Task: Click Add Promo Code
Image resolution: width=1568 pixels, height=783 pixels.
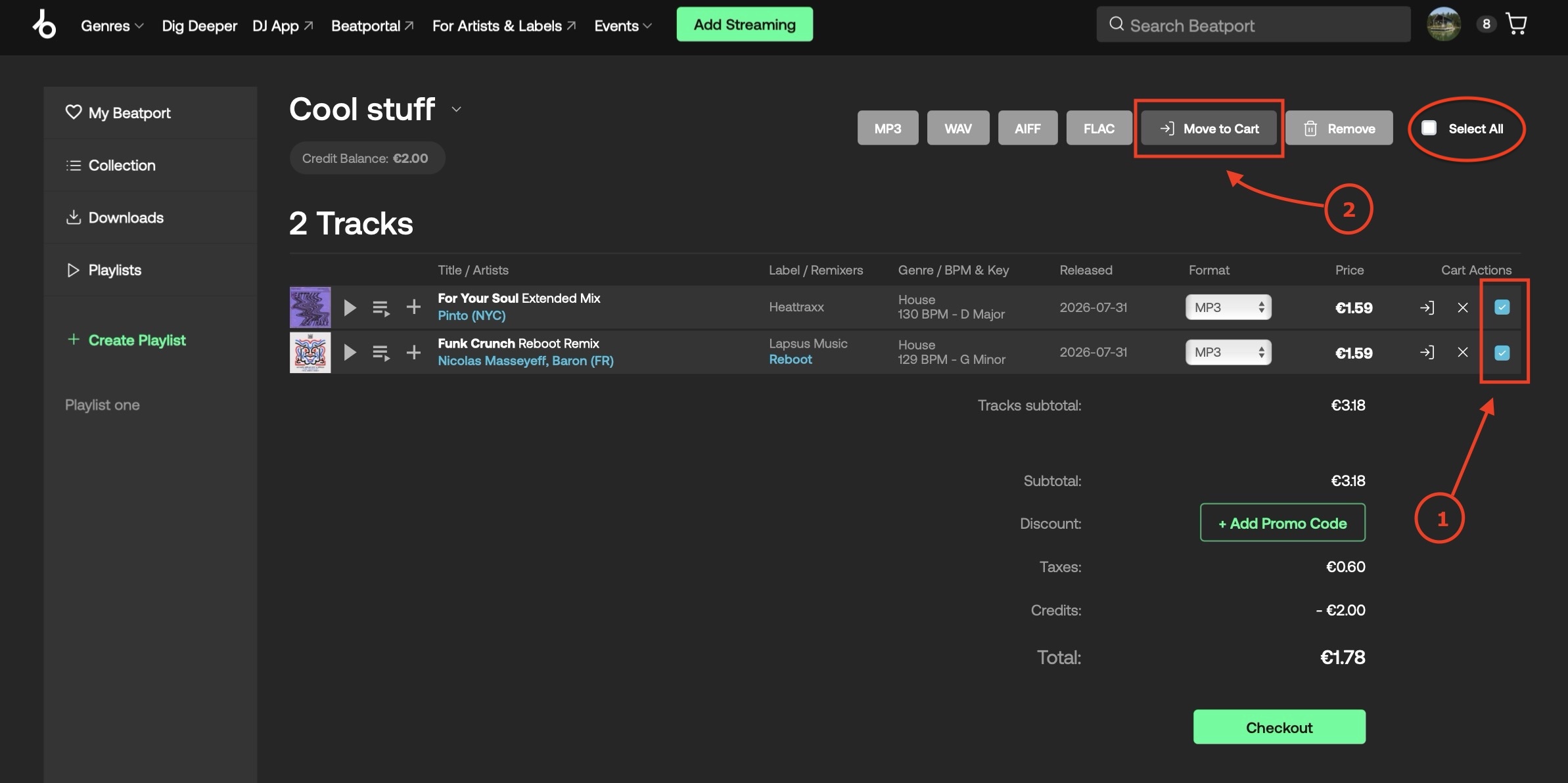Action: click(1283, 523)
